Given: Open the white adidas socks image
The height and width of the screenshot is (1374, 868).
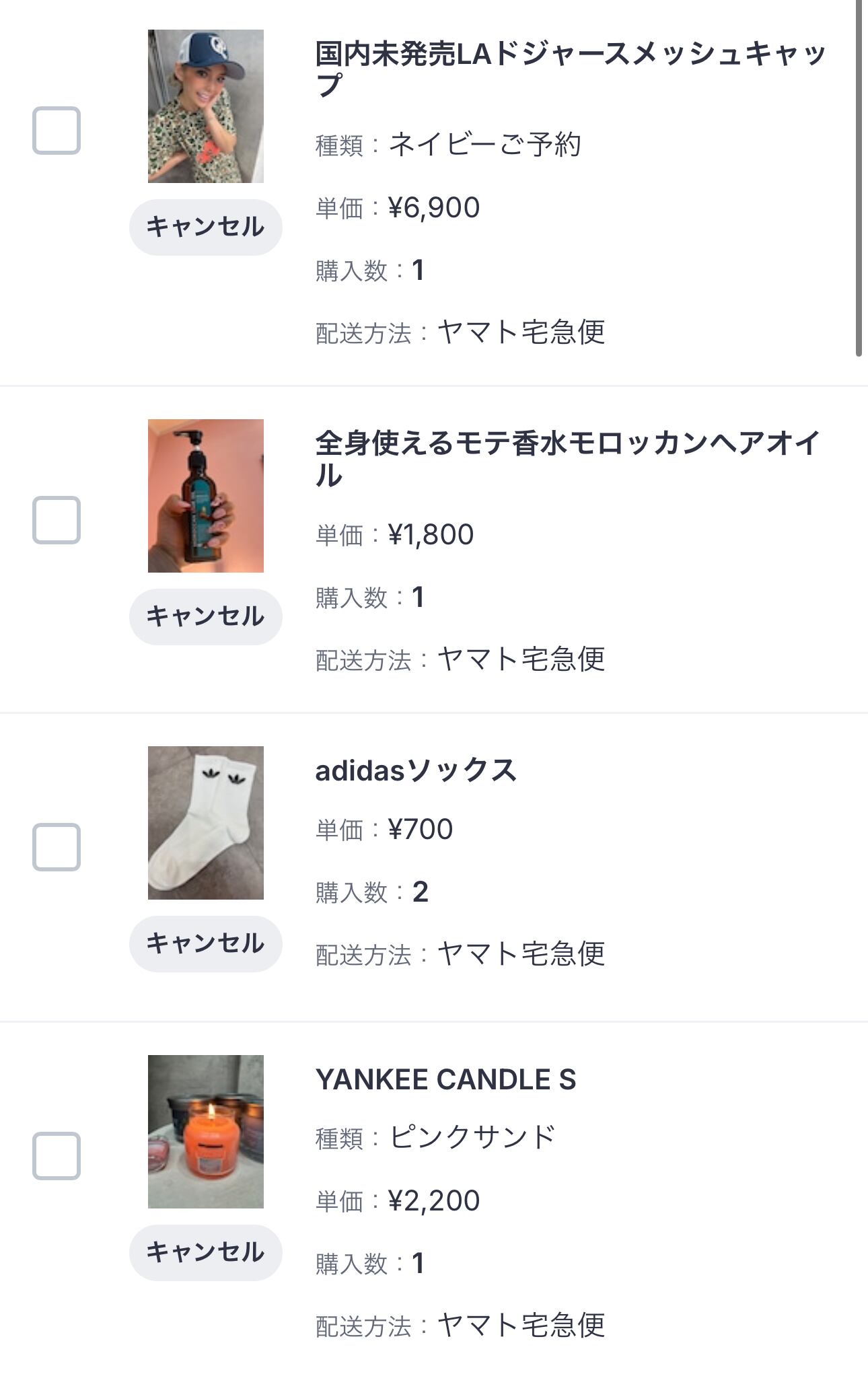Looking at the screenshot, I should (x=206, y=823).
